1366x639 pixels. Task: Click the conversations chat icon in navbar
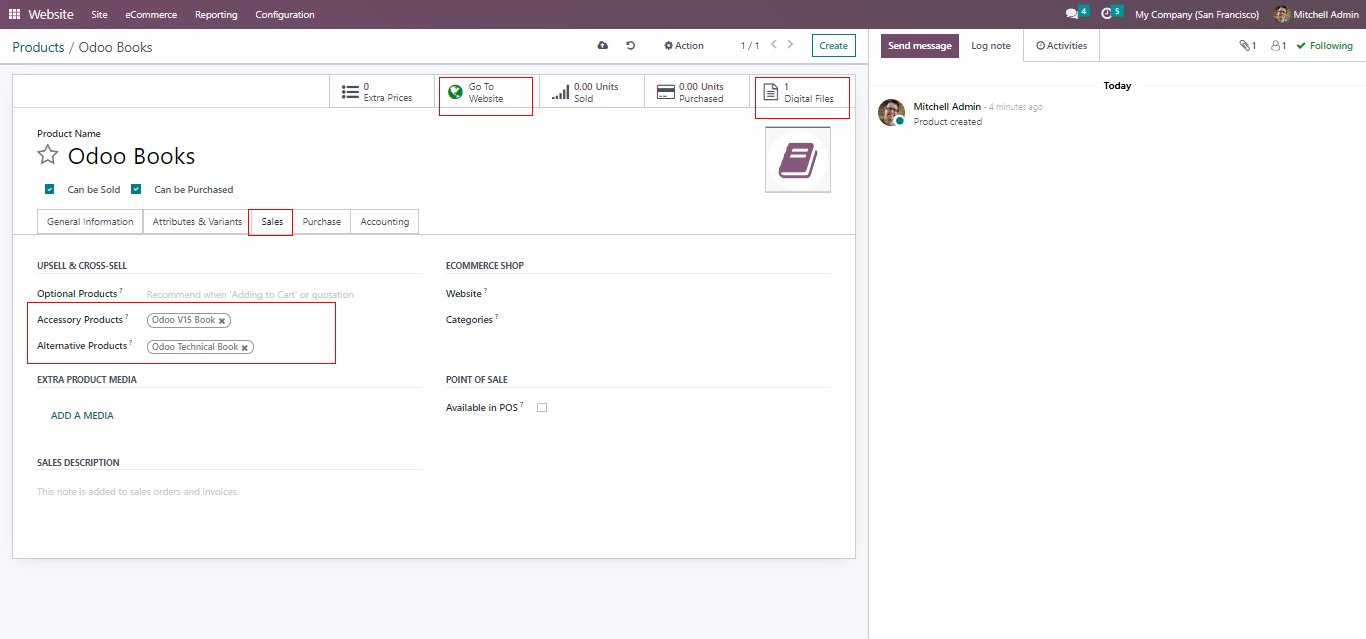pos(1072,14)
